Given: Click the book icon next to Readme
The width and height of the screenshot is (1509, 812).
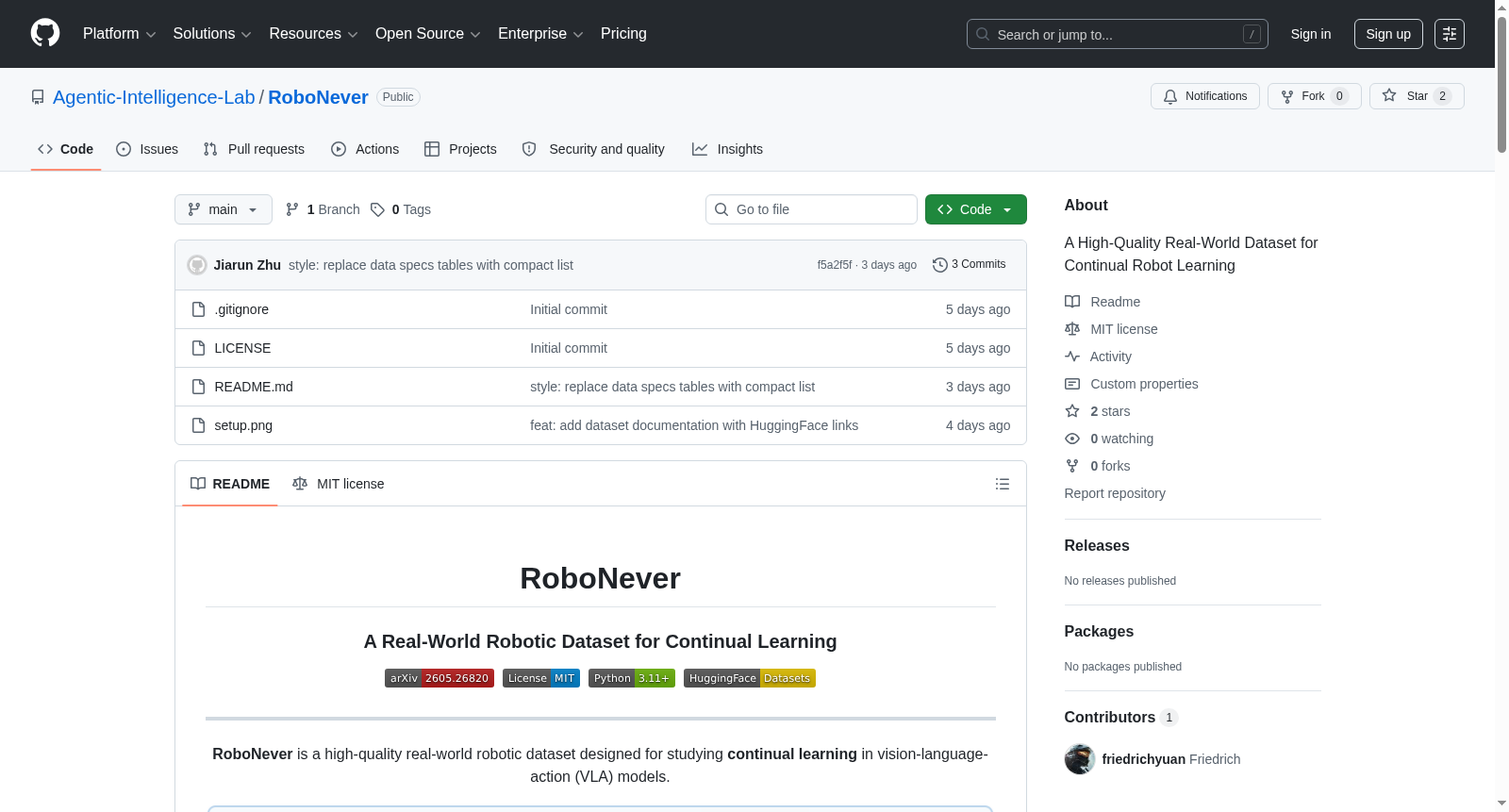Looking at the screenshot, I should pyautogui.click(x=1072, y=302).
